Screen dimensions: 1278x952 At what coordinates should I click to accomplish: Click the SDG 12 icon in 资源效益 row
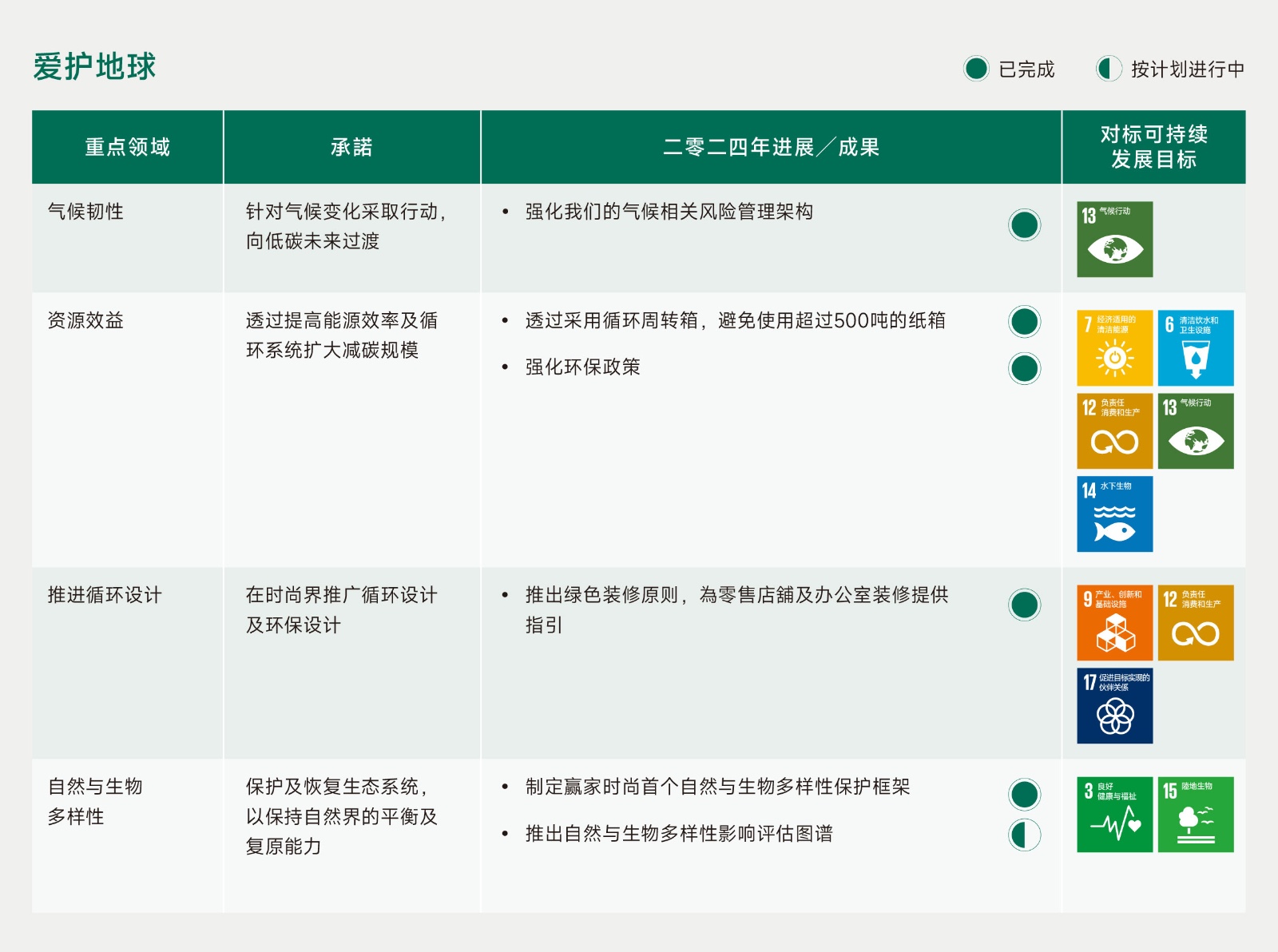point(1114,431)
